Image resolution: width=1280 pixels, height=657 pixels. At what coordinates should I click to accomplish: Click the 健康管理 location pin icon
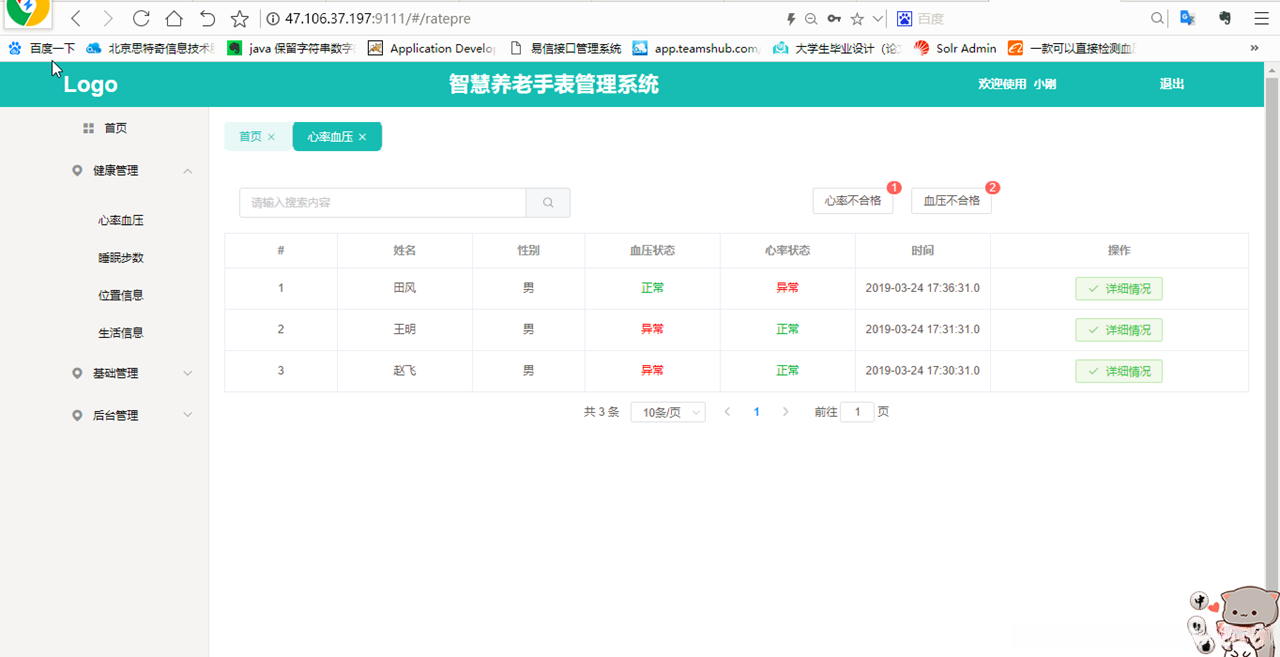[76, 170]
